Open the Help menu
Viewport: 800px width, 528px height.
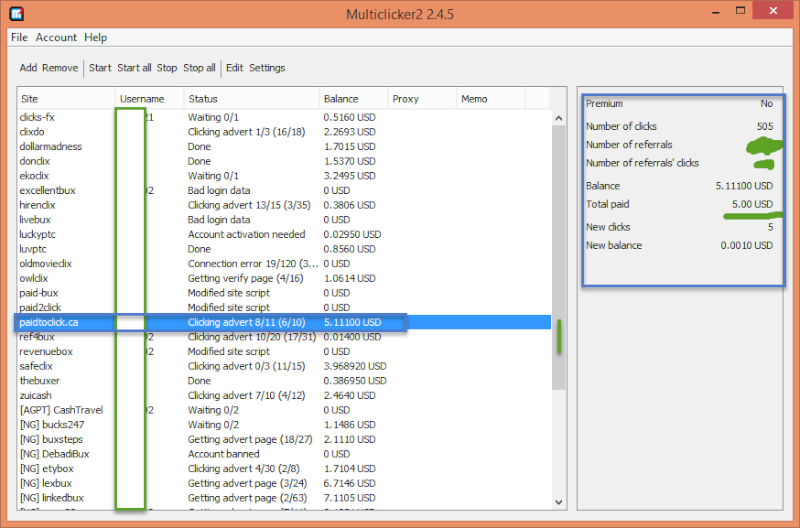click(x=95, y=37)
